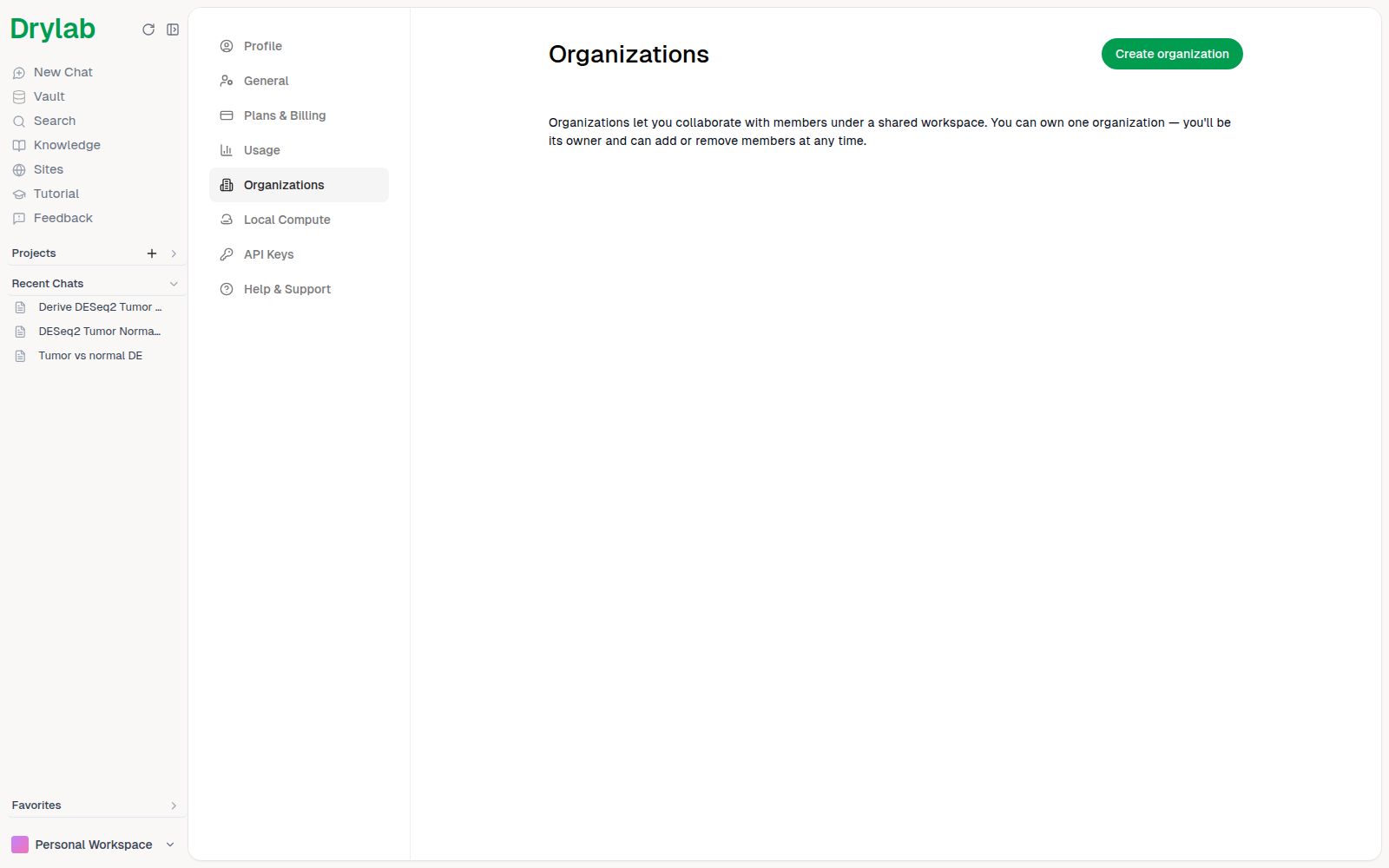Image resolution: width=1389 pixels, height=868 pixels.
Task: Open the General settings tab
Action: tap(299, 81)
